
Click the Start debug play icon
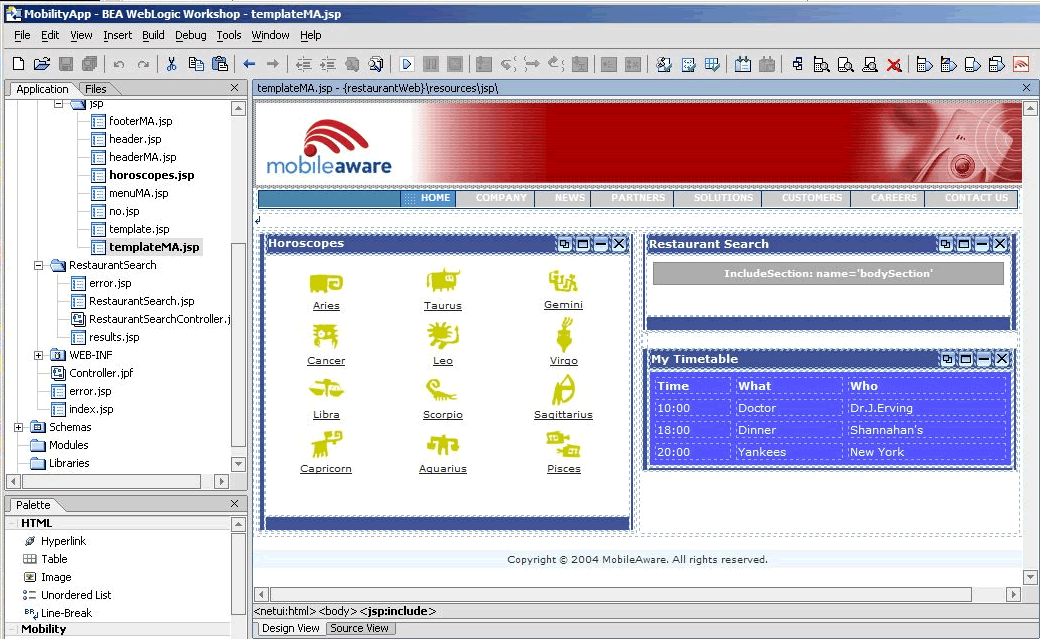[407, 64]
